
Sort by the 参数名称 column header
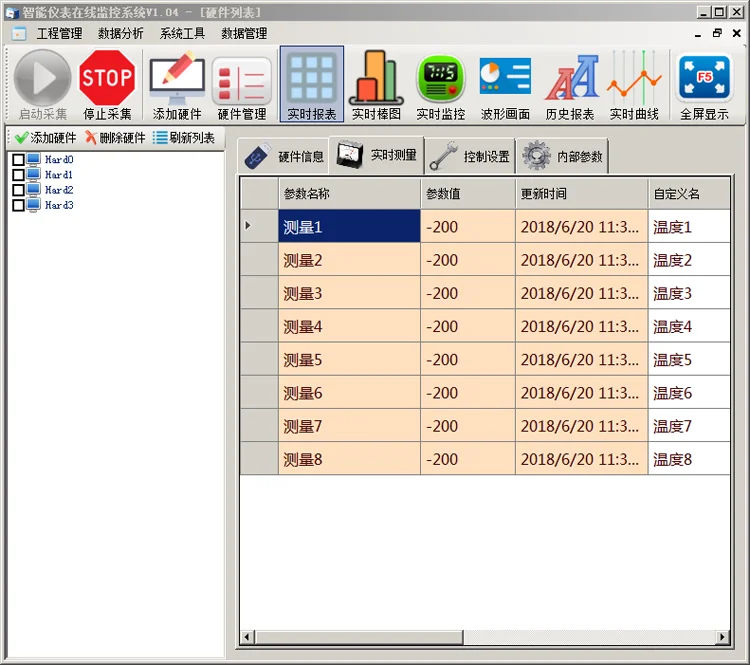coord(350,194)
